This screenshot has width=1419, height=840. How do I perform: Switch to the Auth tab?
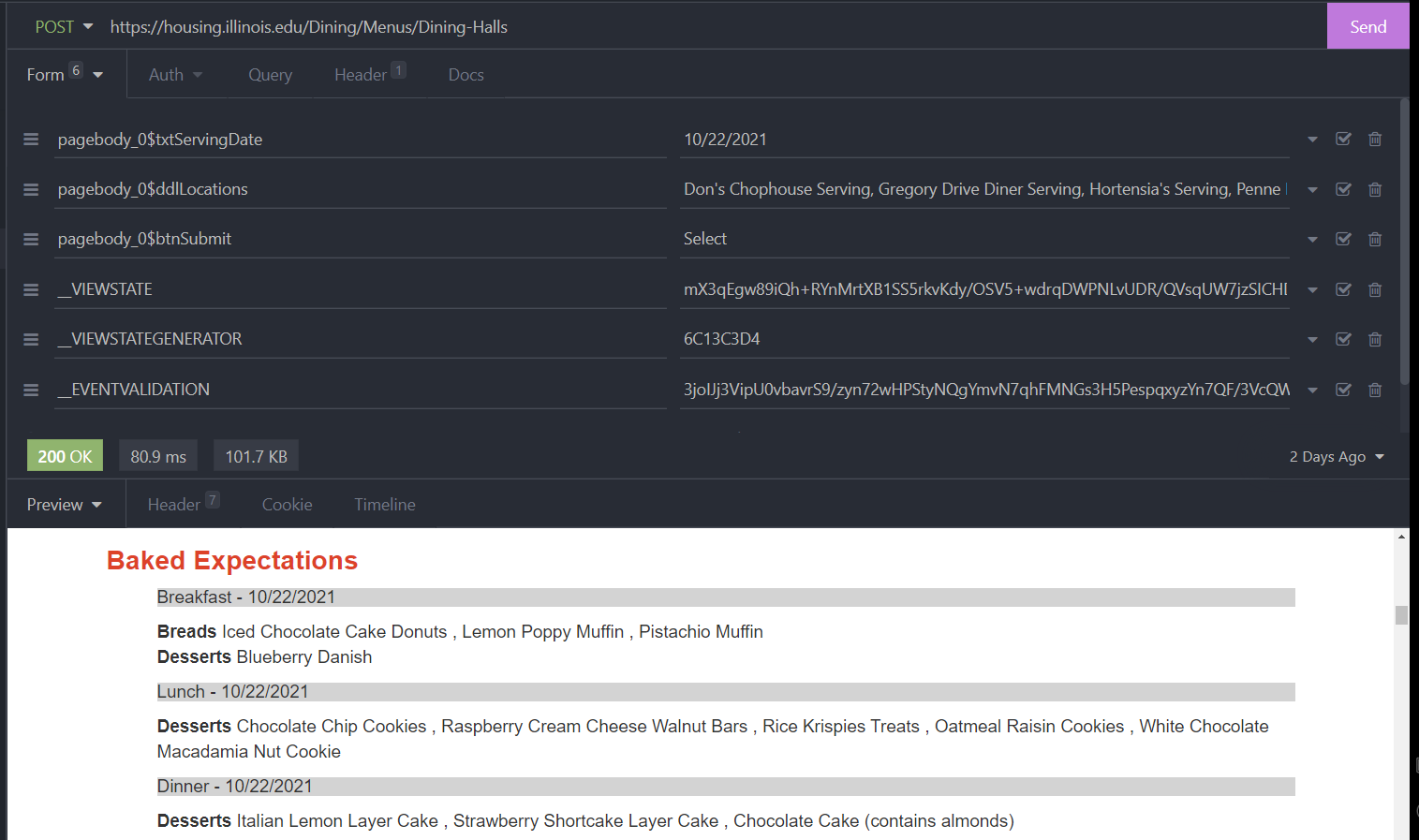pos(175,75)
